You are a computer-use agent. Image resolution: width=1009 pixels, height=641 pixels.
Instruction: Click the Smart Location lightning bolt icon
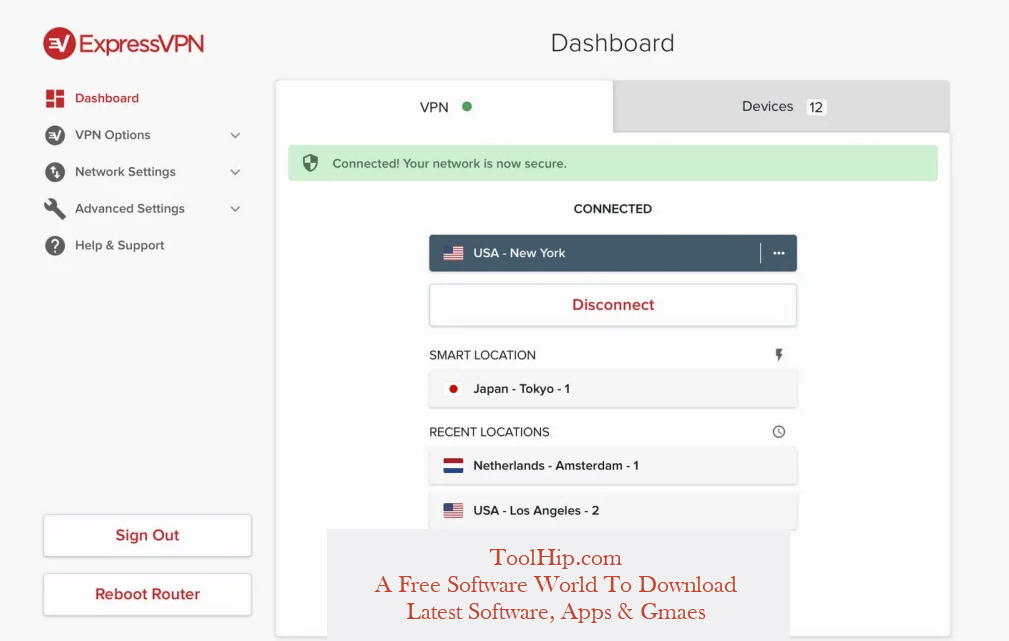(779, 355)
